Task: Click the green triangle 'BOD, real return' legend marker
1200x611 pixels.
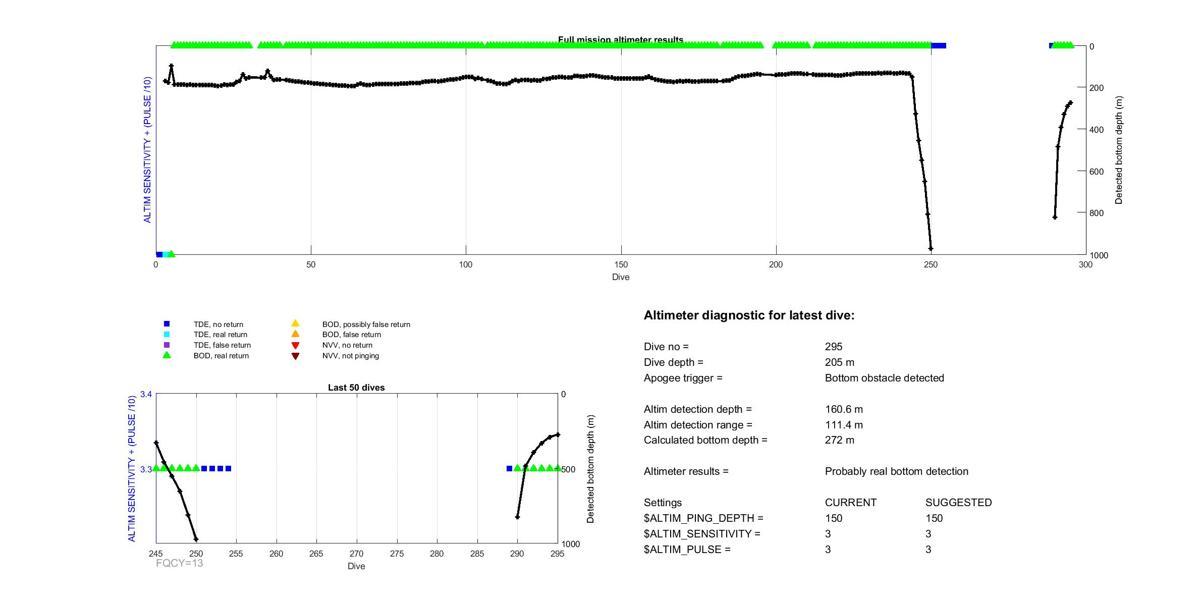Action: pos(167,355)
